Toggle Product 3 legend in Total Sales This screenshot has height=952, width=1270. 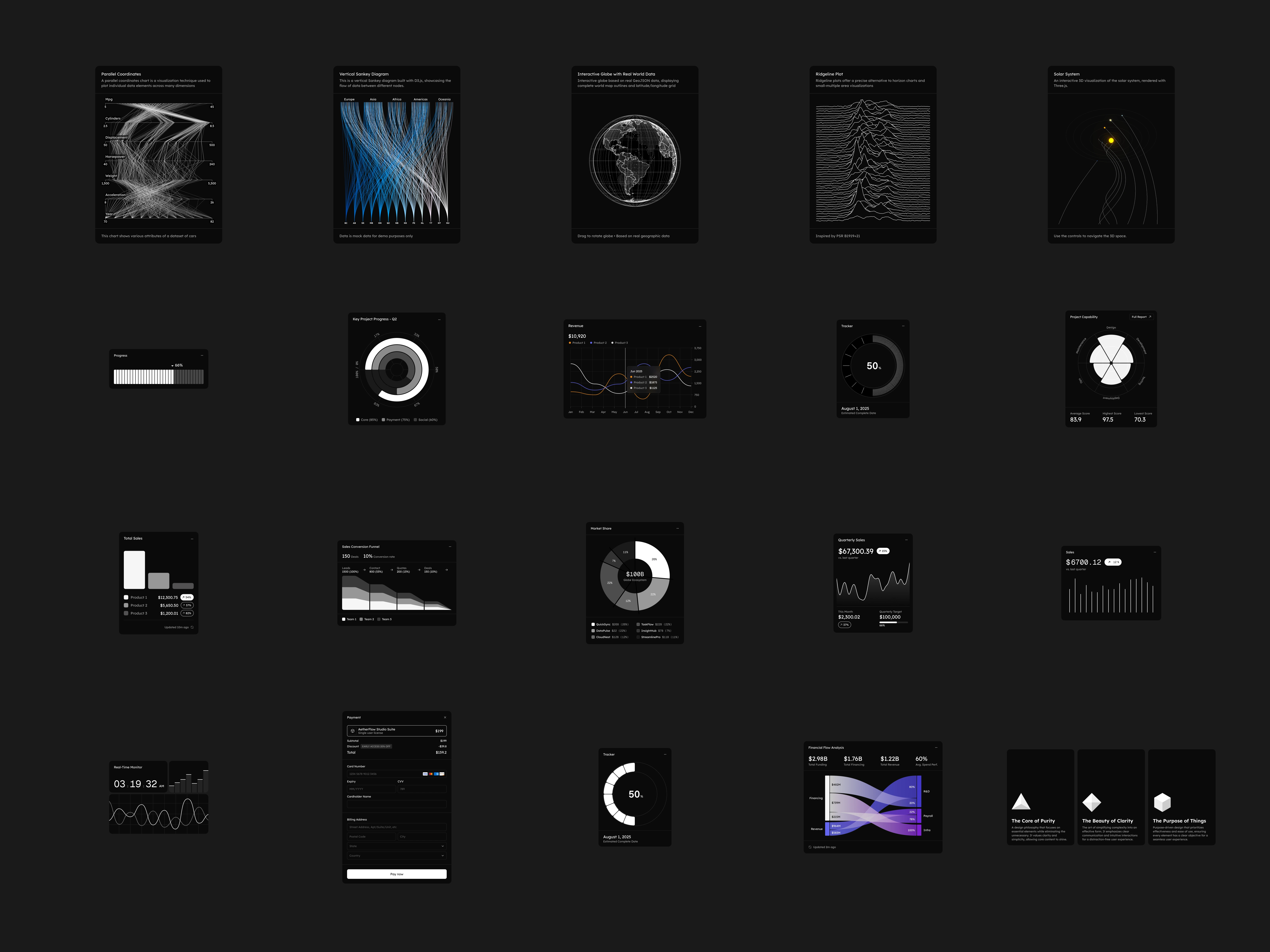[x=136, y=613]
